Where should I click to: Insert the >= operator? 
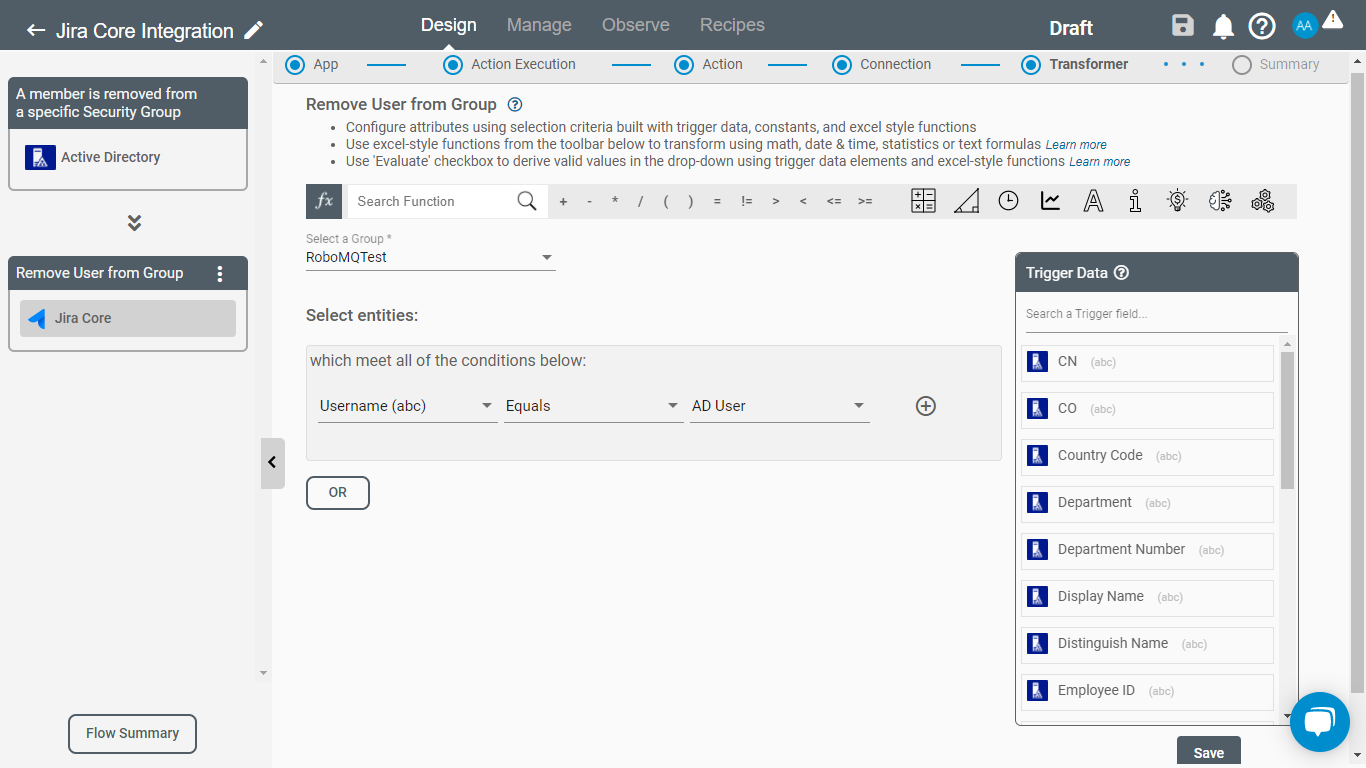(x=864, y=201)
